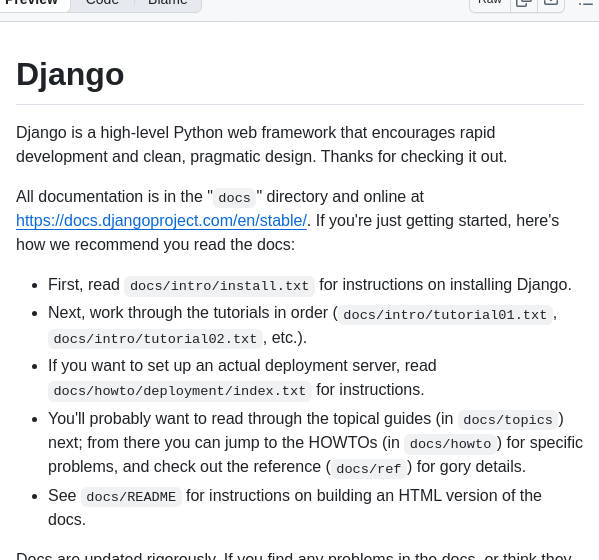
Task: Click docs/intro/tutorial01.txt code text
Action: point(445,315)
